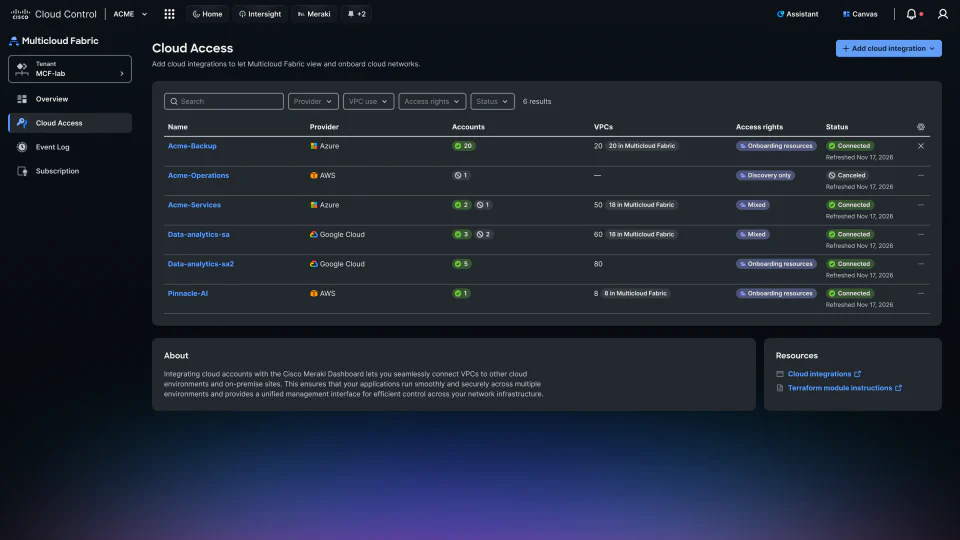960x540 pixels.
Task: Open Subscription in the sidebar
Action: (x=70, y=171)
